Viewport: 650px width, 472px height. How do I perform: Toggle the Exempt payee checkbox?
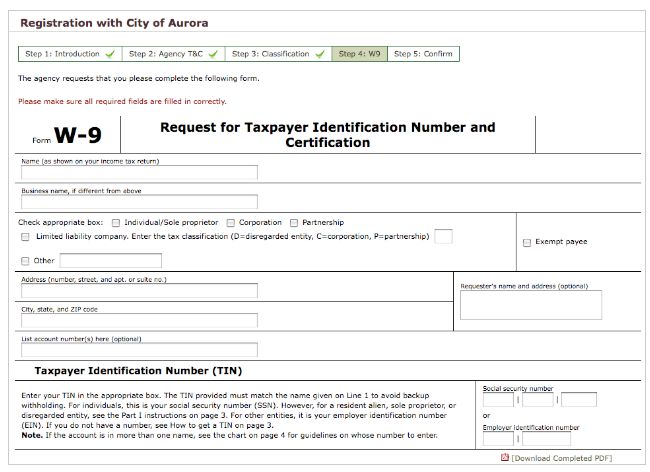[x=527, y=242]
